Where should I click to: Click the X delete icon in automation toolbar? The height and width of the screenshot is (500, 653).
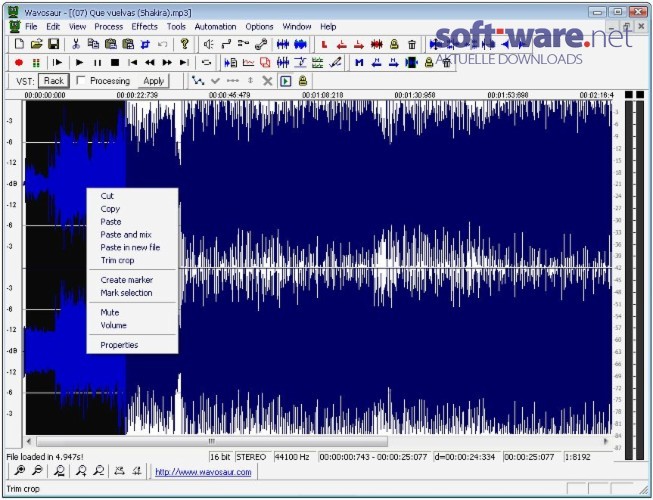(x=268, y=81)
